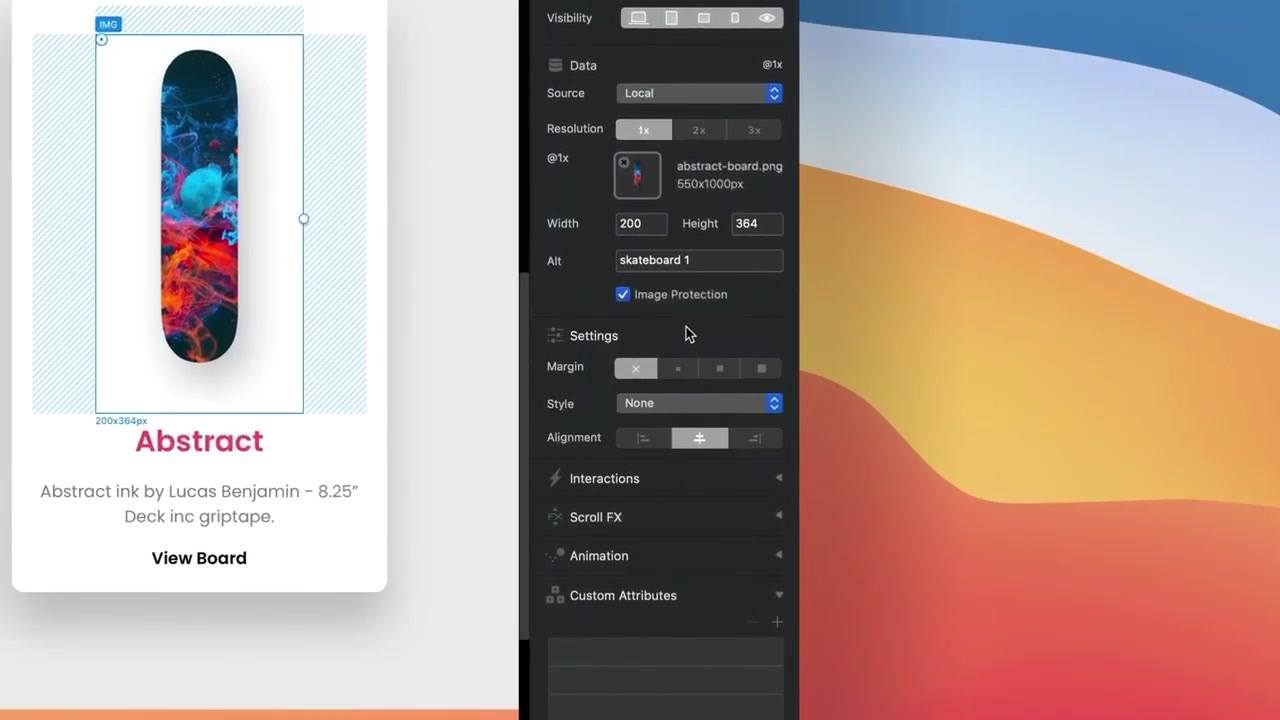Open the Source dropdown set to Local
Viewport: 1280px width, 720px height.
(699, 93)
